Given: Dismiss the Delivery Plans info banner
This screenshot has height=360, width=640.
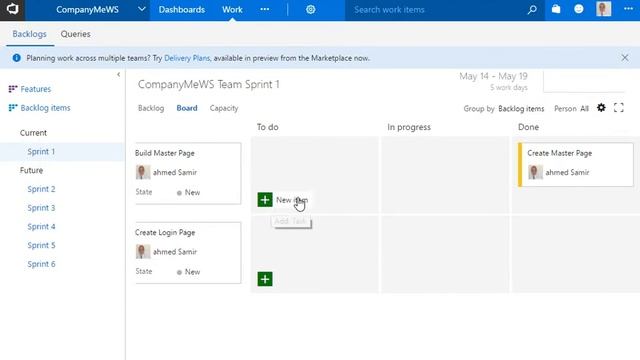Looking at the screenshot, I should tap(625, 58).
